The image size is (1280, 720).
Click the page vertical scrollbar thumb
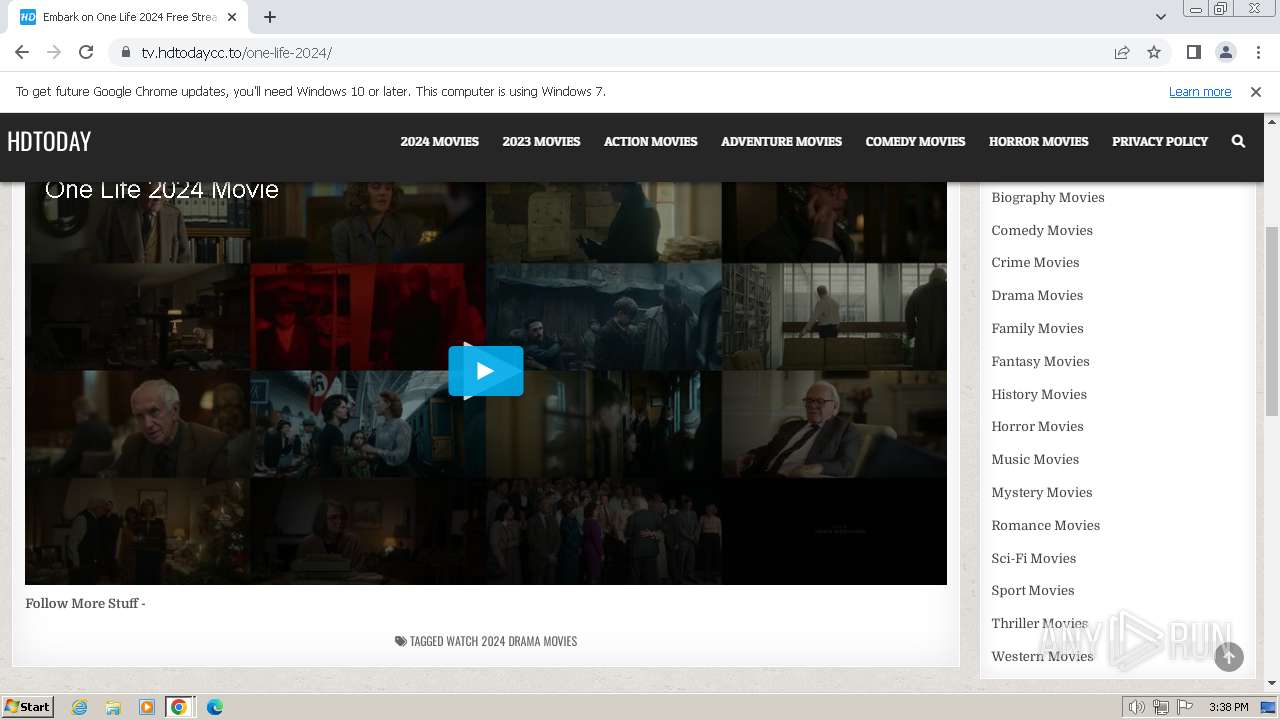[1272, 320]
